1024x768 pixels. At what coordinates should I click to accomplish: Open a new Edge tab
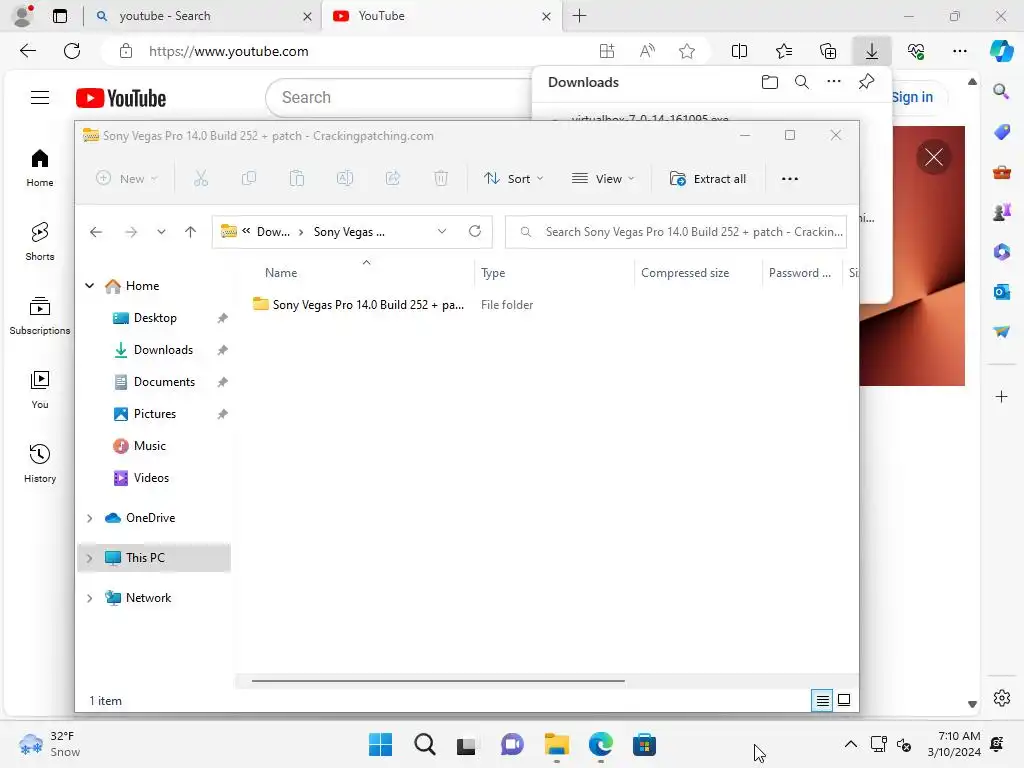tap(579, 16)
